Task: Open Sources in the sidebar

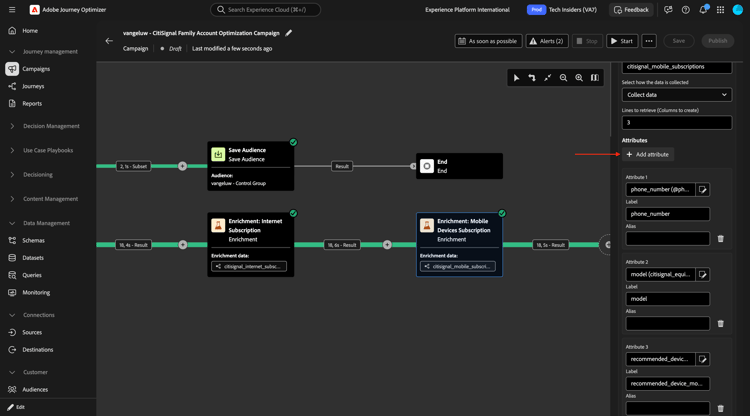Action: [x=32, y=332]
